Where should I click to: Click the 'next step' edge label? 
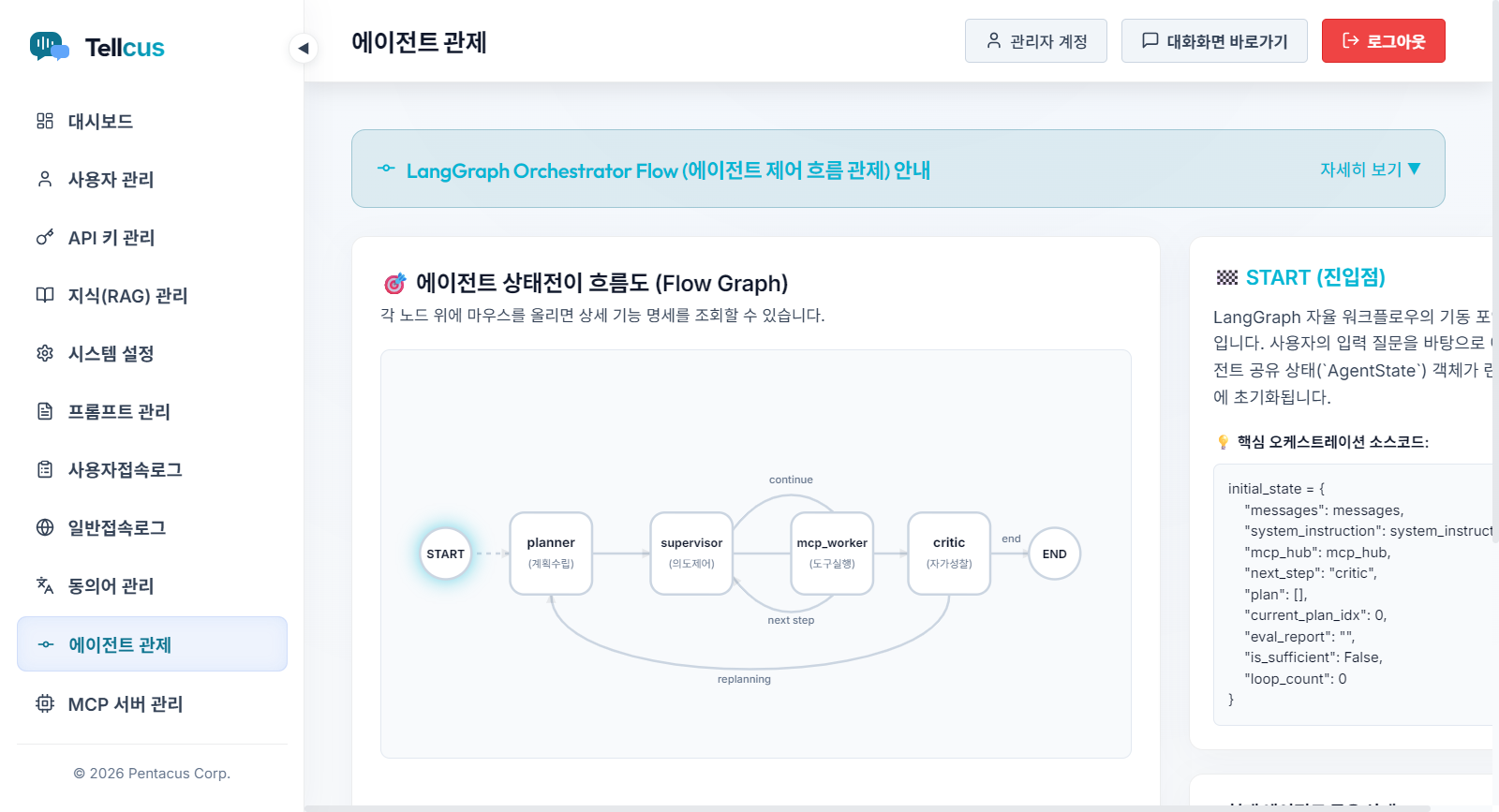tap(791, 620)
